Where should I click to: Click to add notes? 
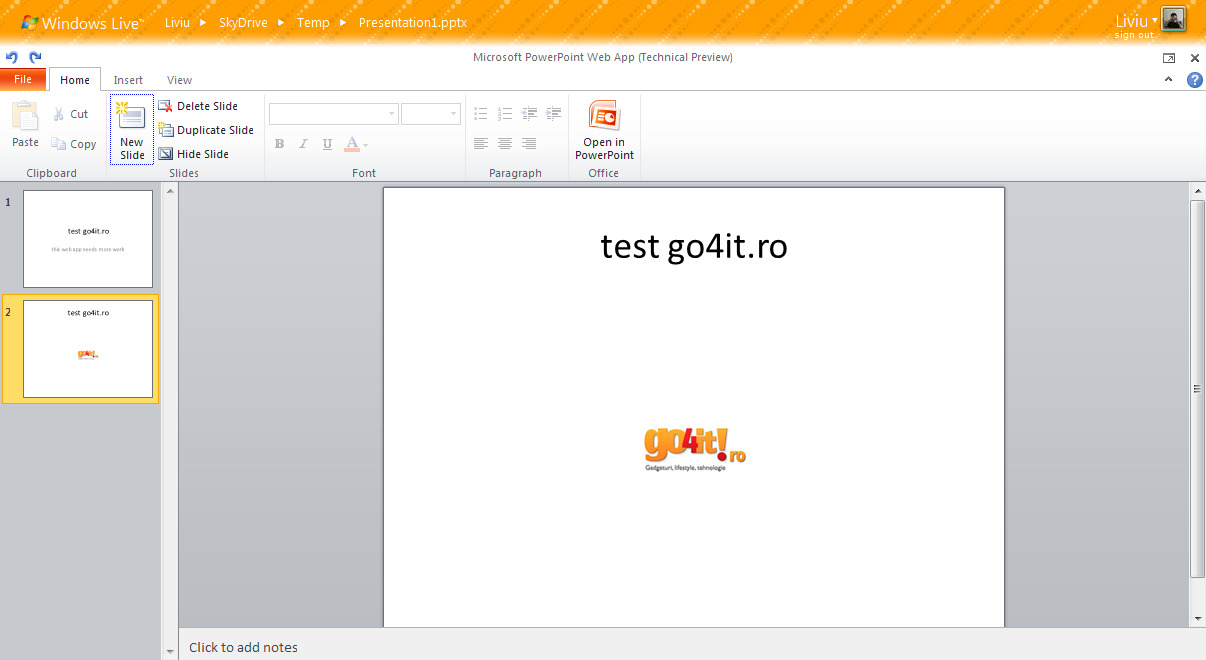coord(243,647)
